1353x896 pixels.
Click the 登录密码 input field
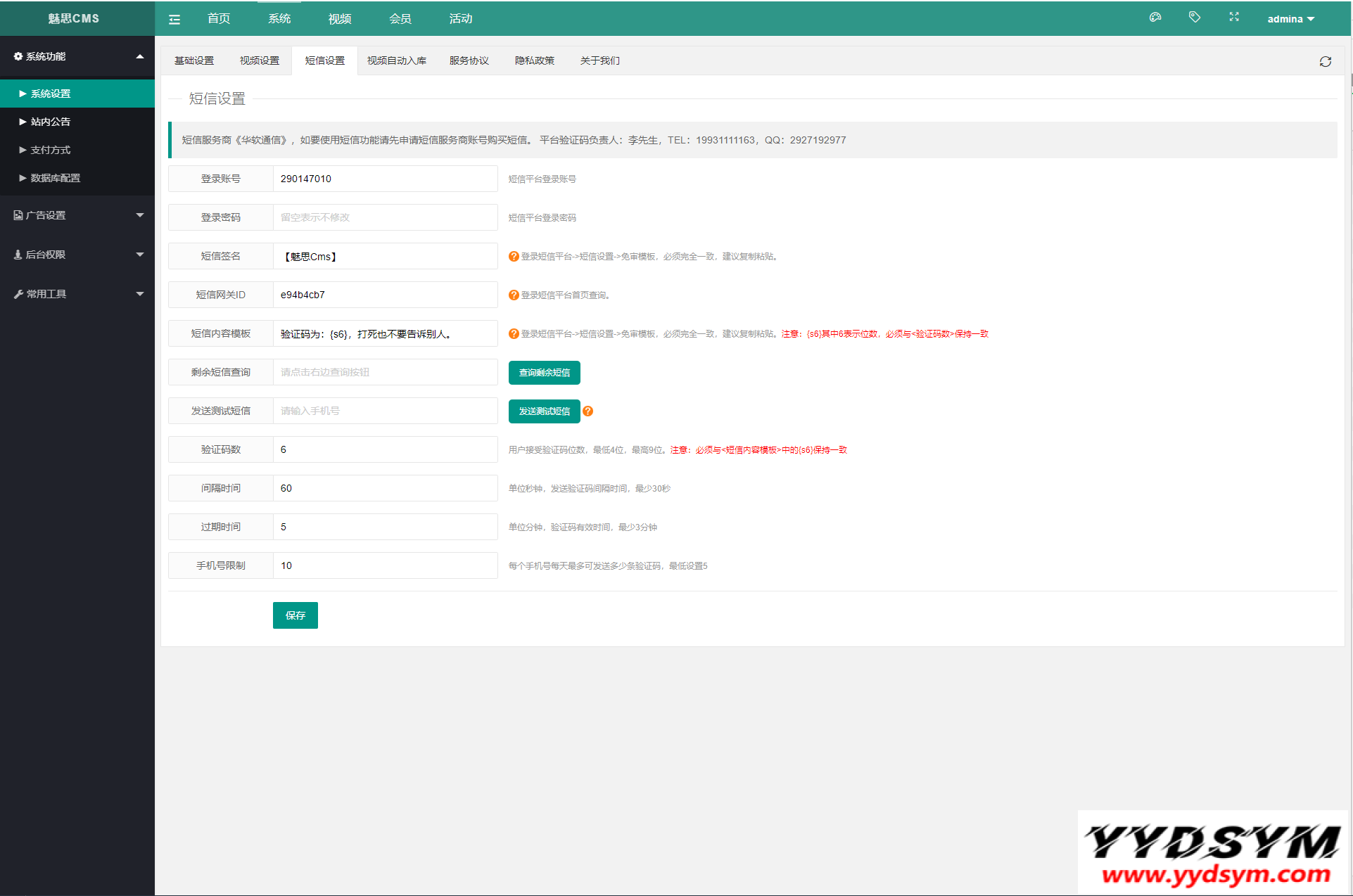pos(385,217)
